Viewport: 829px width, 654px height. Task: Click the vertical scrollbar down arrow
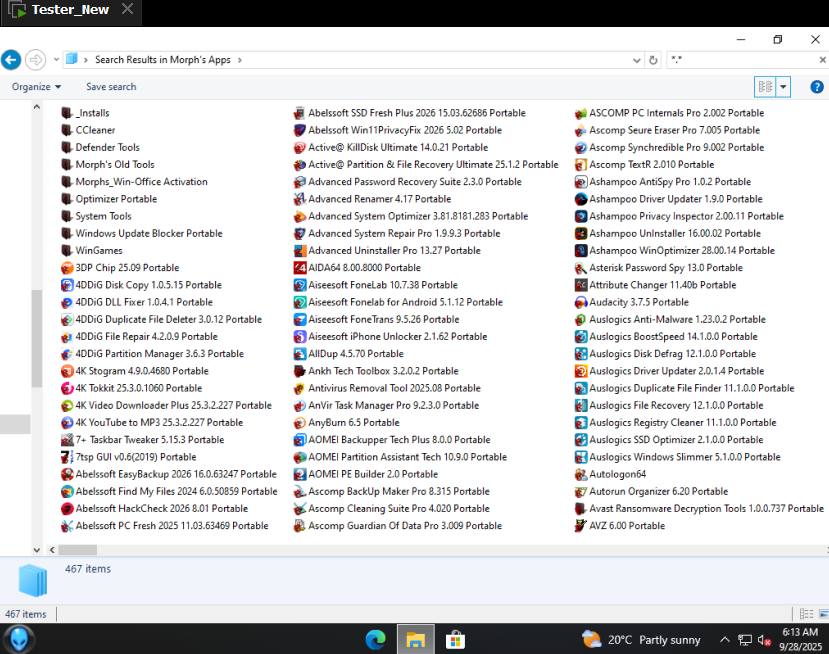tap(36, 550)
